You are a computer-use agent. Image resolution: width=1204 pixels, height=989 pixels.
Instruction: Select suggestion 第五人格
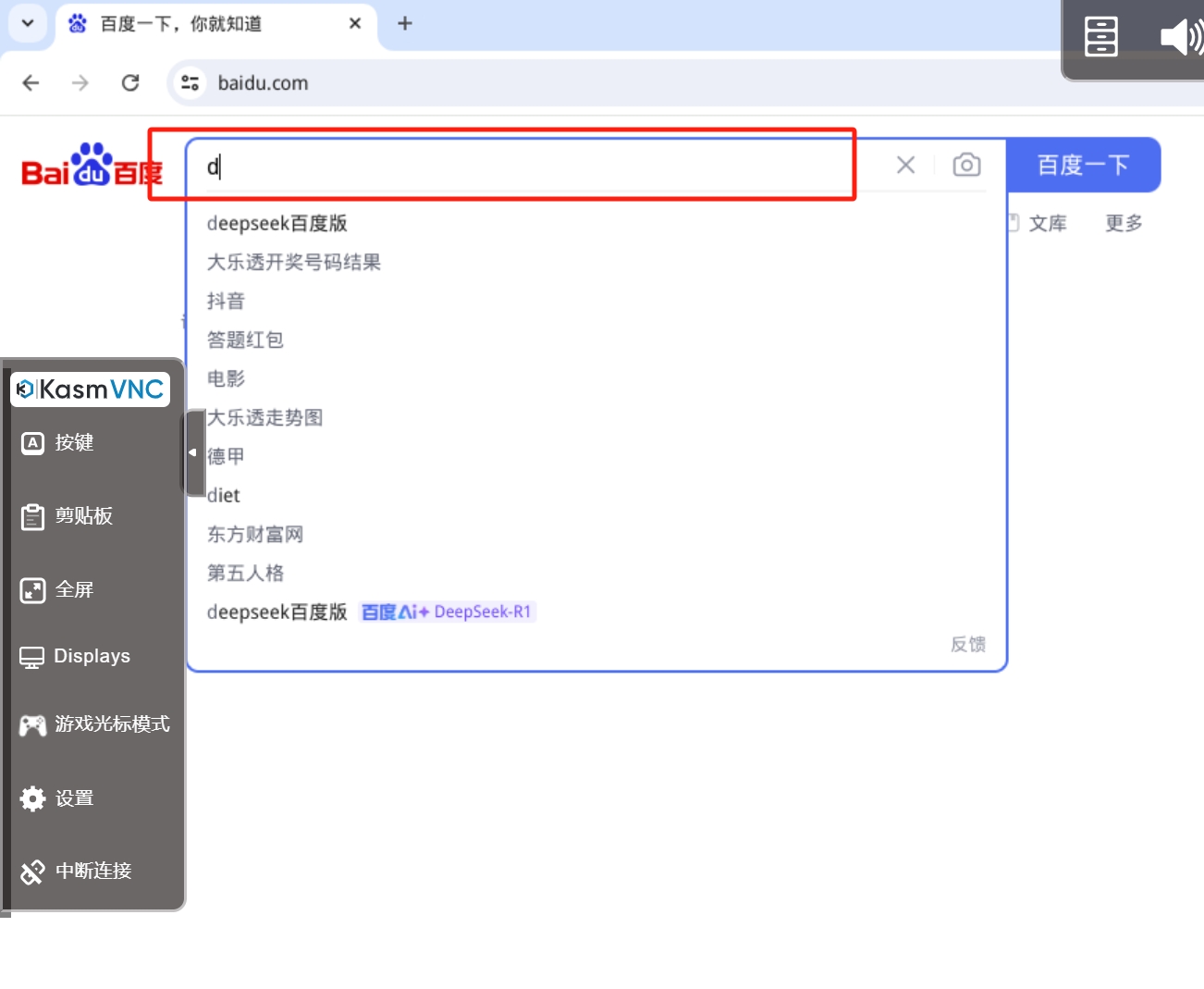tap(245, 573)
